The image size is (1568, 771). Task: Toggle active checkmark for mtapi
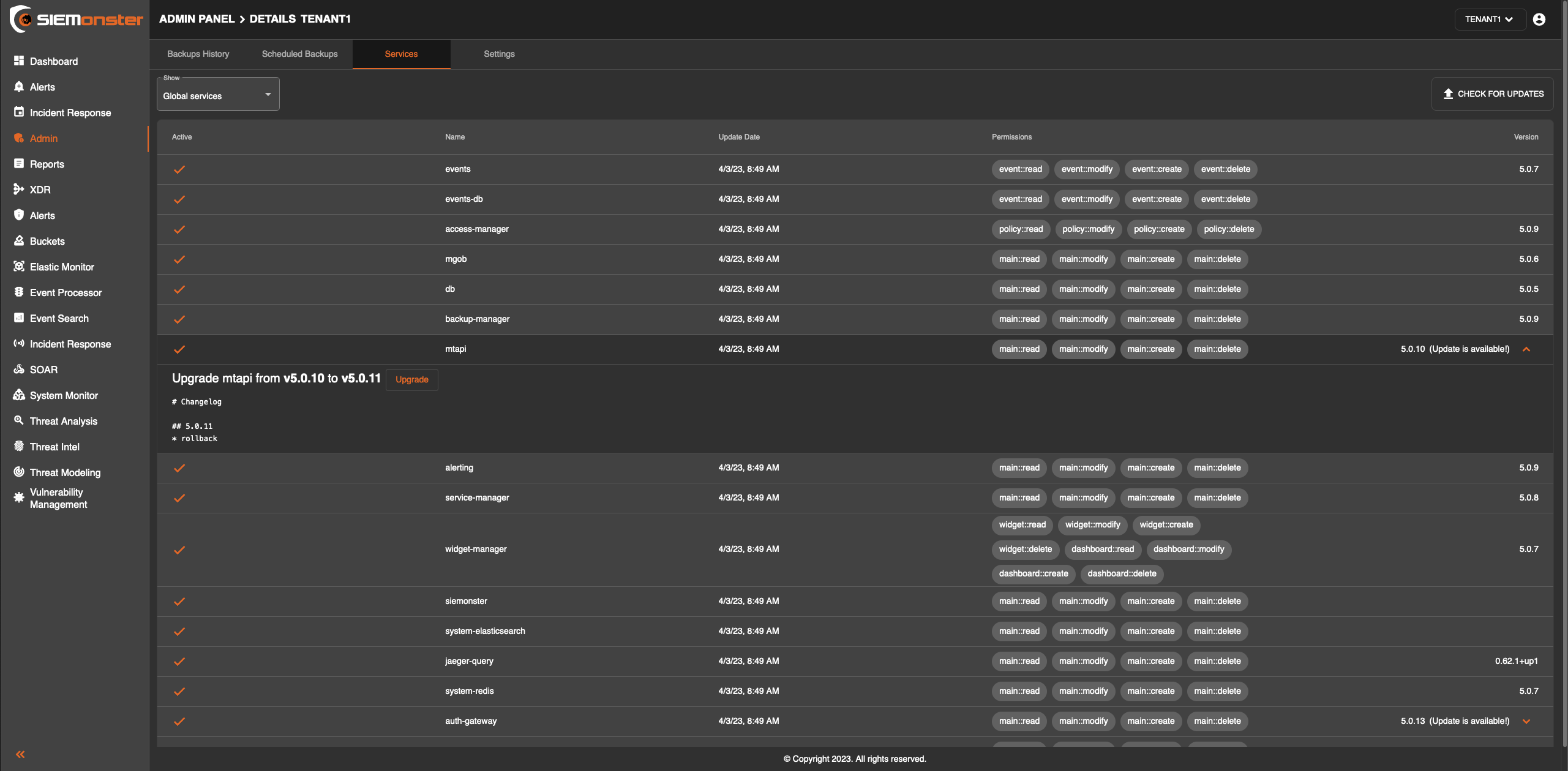179,349
